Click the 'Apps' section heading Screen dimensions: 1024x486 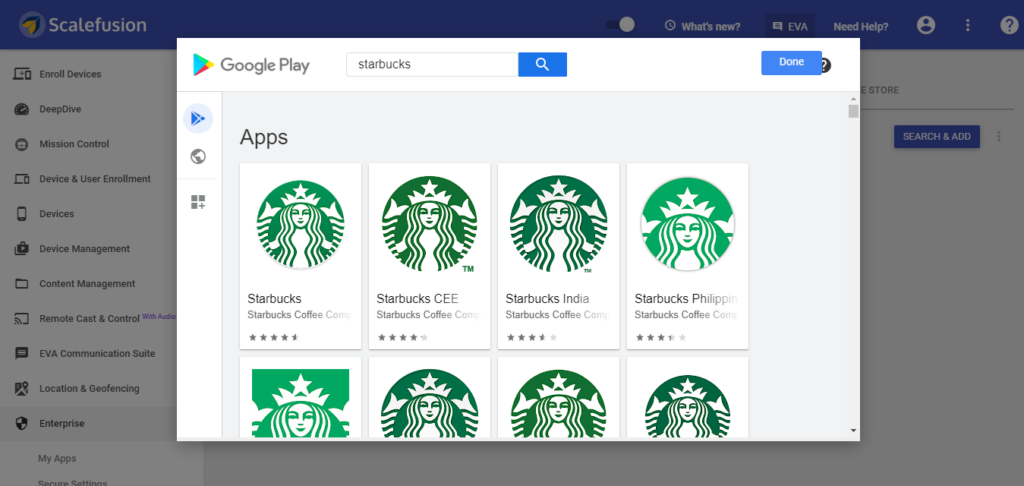coord(264,138)
